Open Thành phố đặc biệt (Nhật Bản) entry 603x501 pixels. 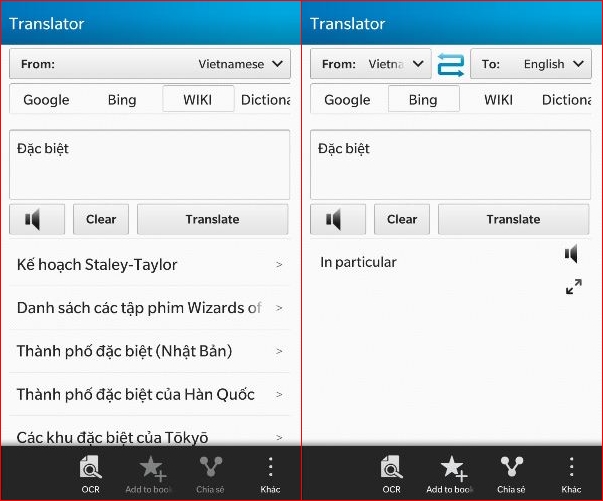pos(150,351)
